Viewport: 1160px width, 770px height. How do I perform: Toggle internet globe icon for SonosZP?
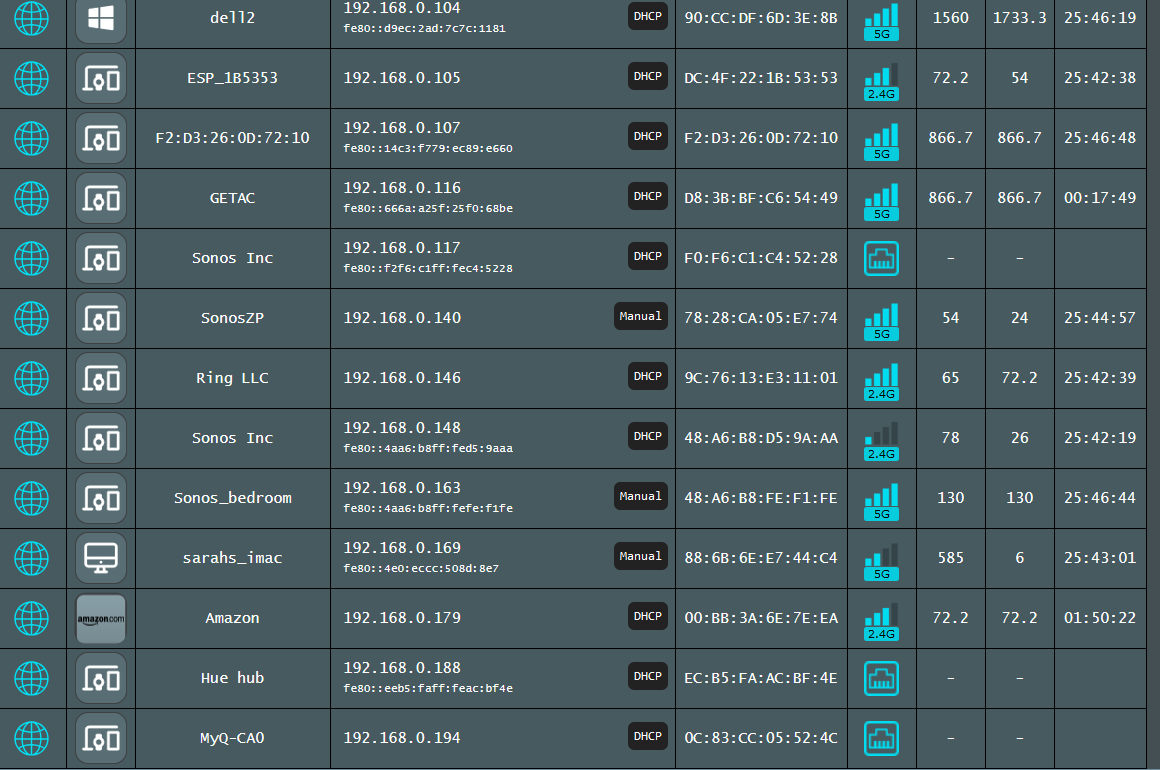[32, 318]
